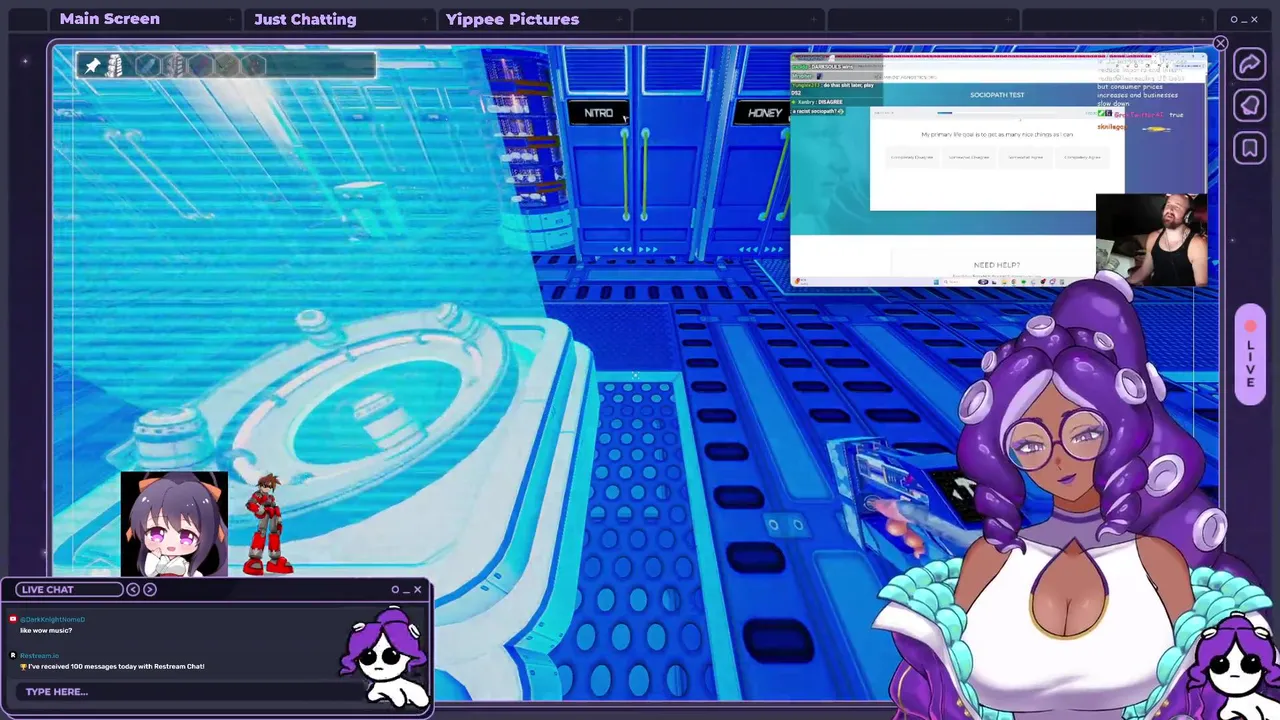Click the test progress bar in embedded window
The height and width of the screenshot is (720, 1280).
pyautogui.click(x=997, y=112)
